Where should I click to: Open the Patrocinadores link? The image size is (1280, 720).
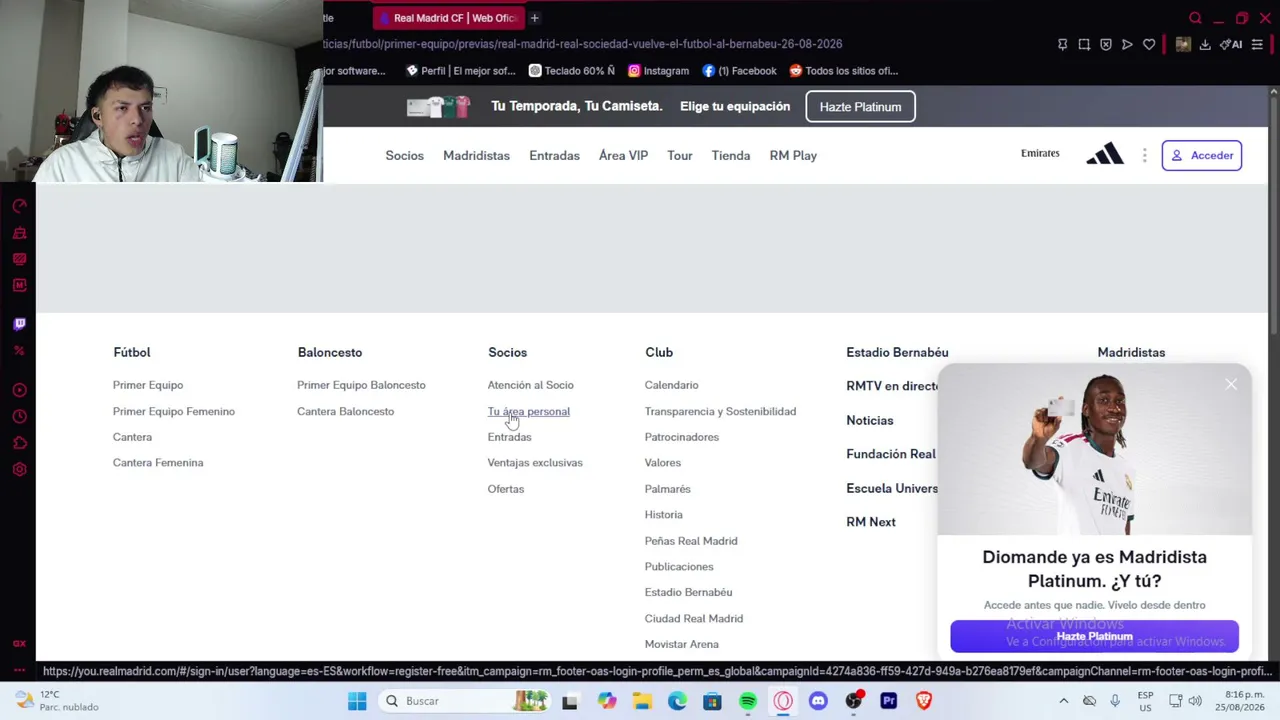pyautogui.click(x=682, y=437)
